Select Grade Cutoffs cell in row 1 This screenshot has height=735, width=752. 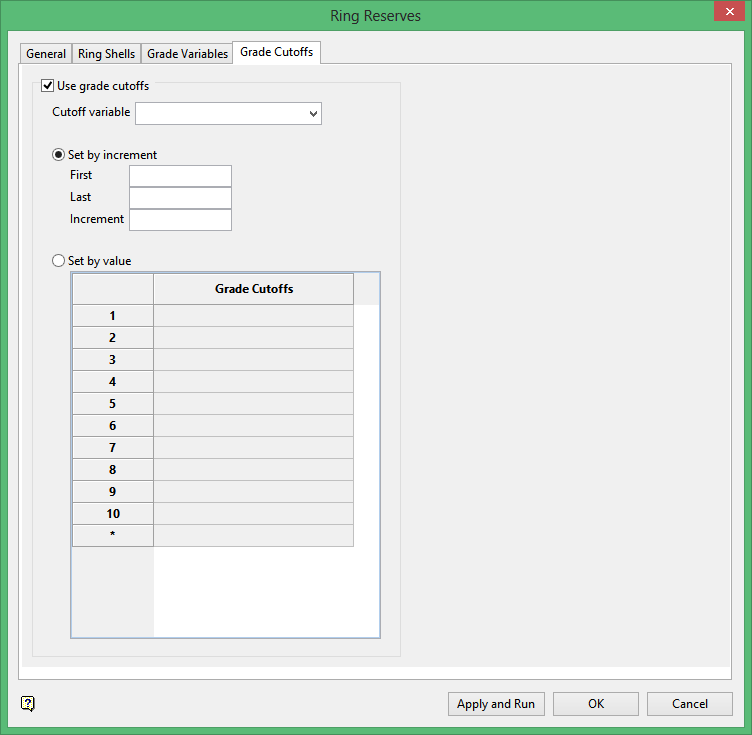tap(253, 315)
